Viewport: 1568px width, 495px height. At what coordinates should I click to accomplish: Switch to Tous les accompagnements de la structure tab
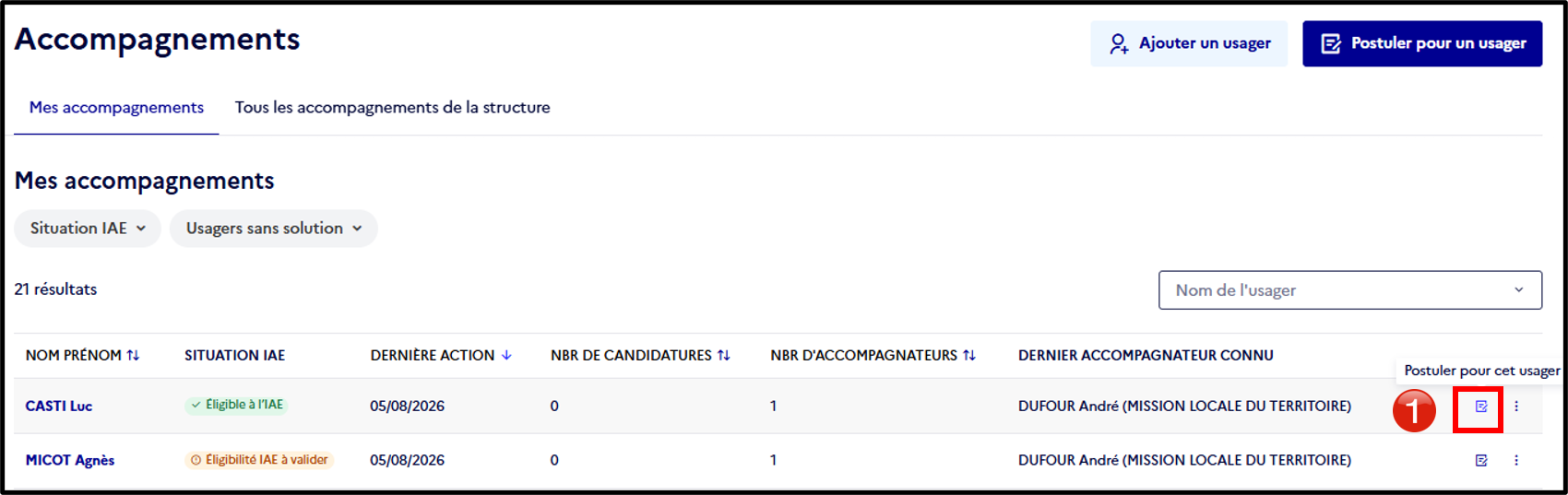[x=393, y=108]
